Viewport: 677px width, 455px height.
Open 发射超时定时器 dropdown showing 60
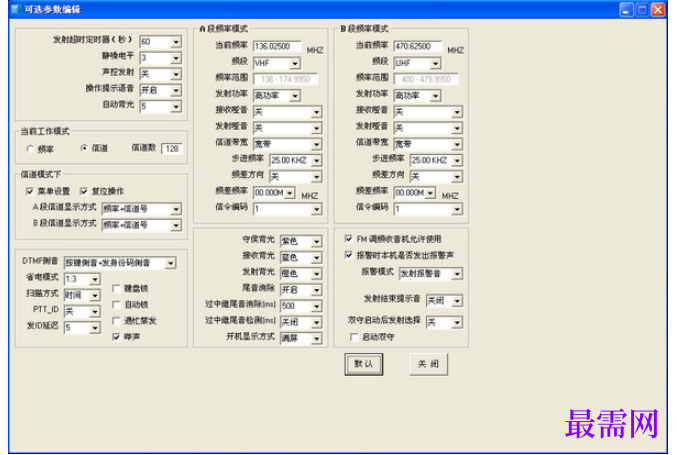pyautogui.click(x=161, y=41)
